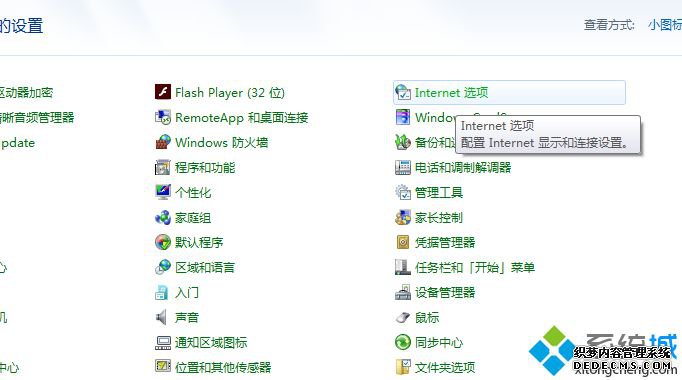Select the 驱动器加密 text entry

pyautogui.click(x=26, y=93)
